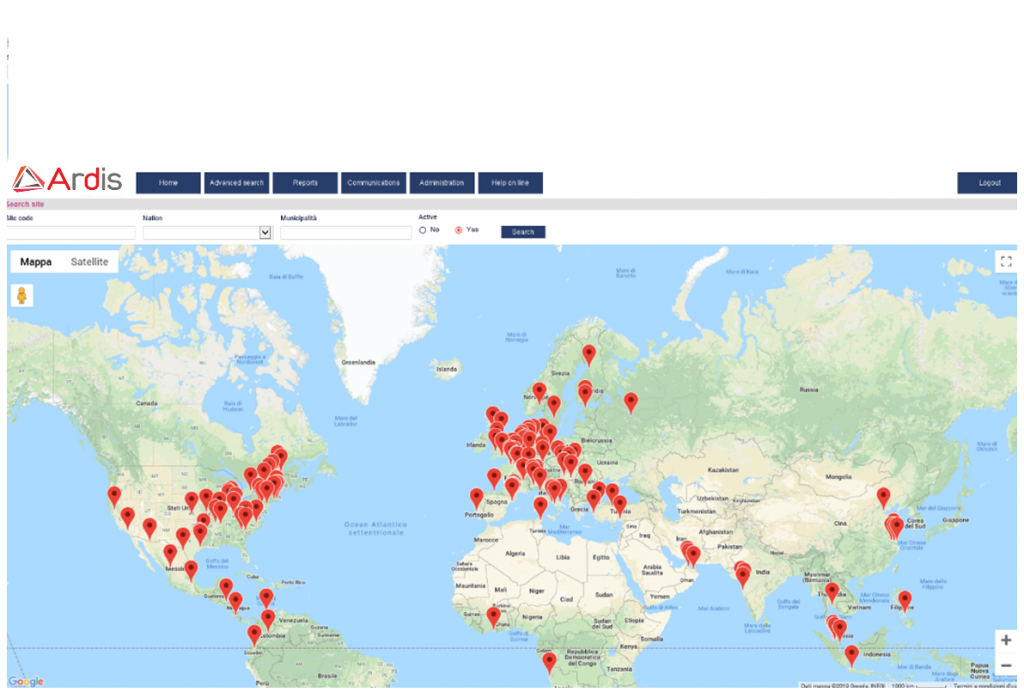Click the US west coast marker

[114, 497]
